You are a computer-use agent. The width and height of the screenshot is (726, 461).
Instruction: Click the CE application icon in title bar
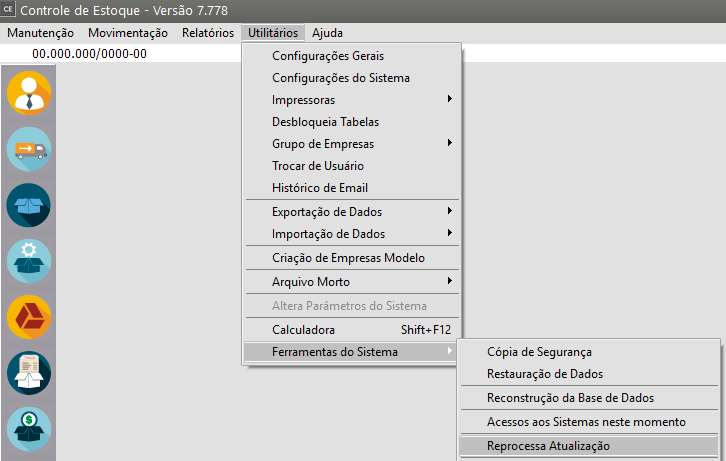pos(10,11)
